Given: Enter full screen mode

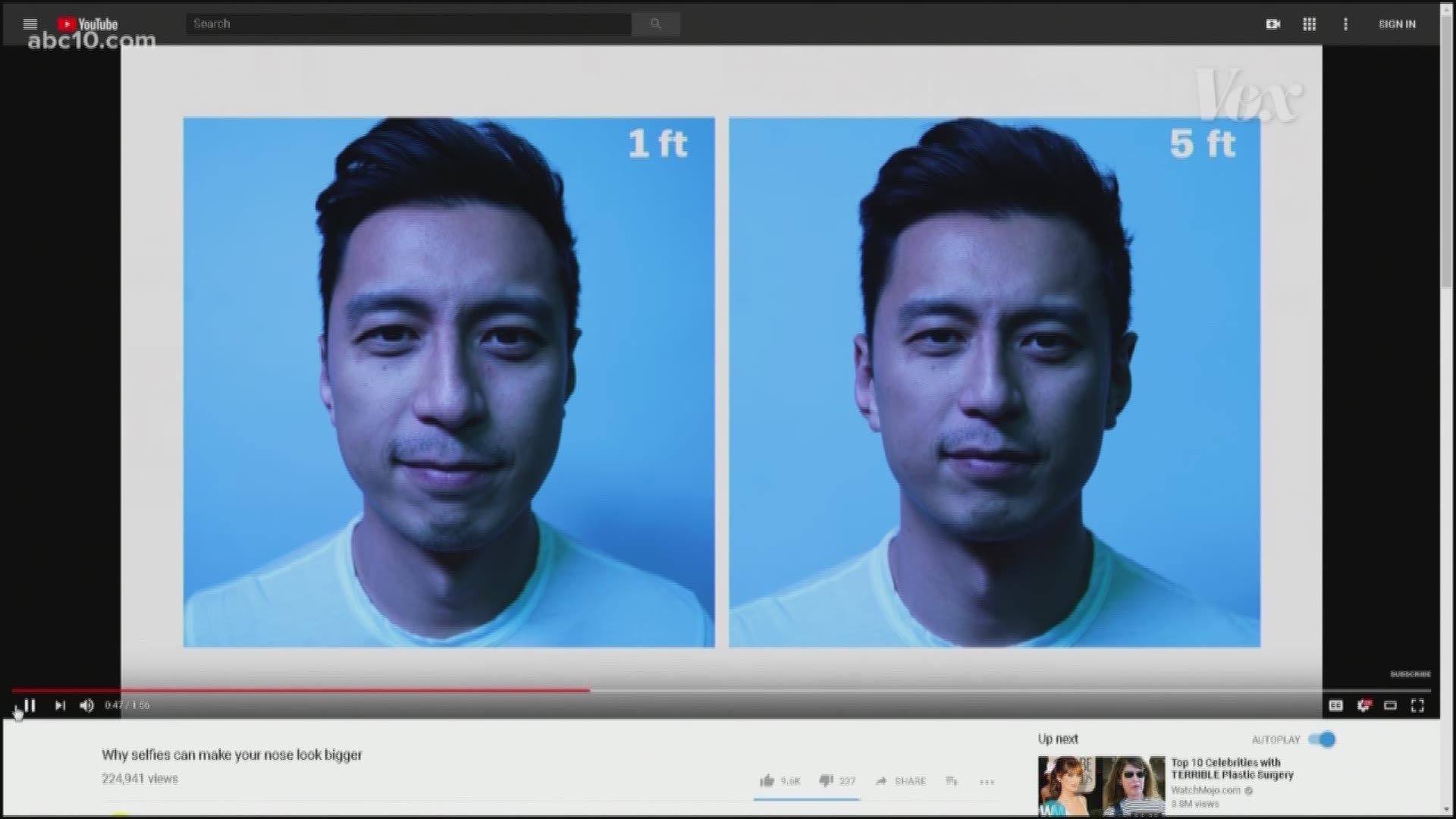Looking at the screenshot, I should pyautogui.click(x=1417, y=705).
